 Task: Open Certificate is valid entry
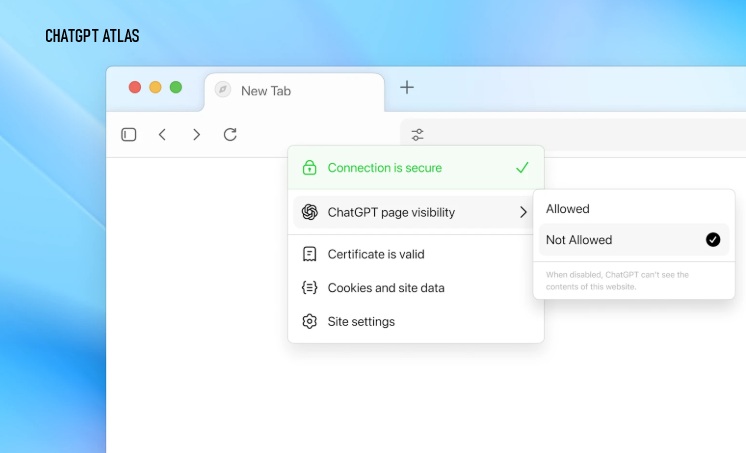click(x=416, y=254)
